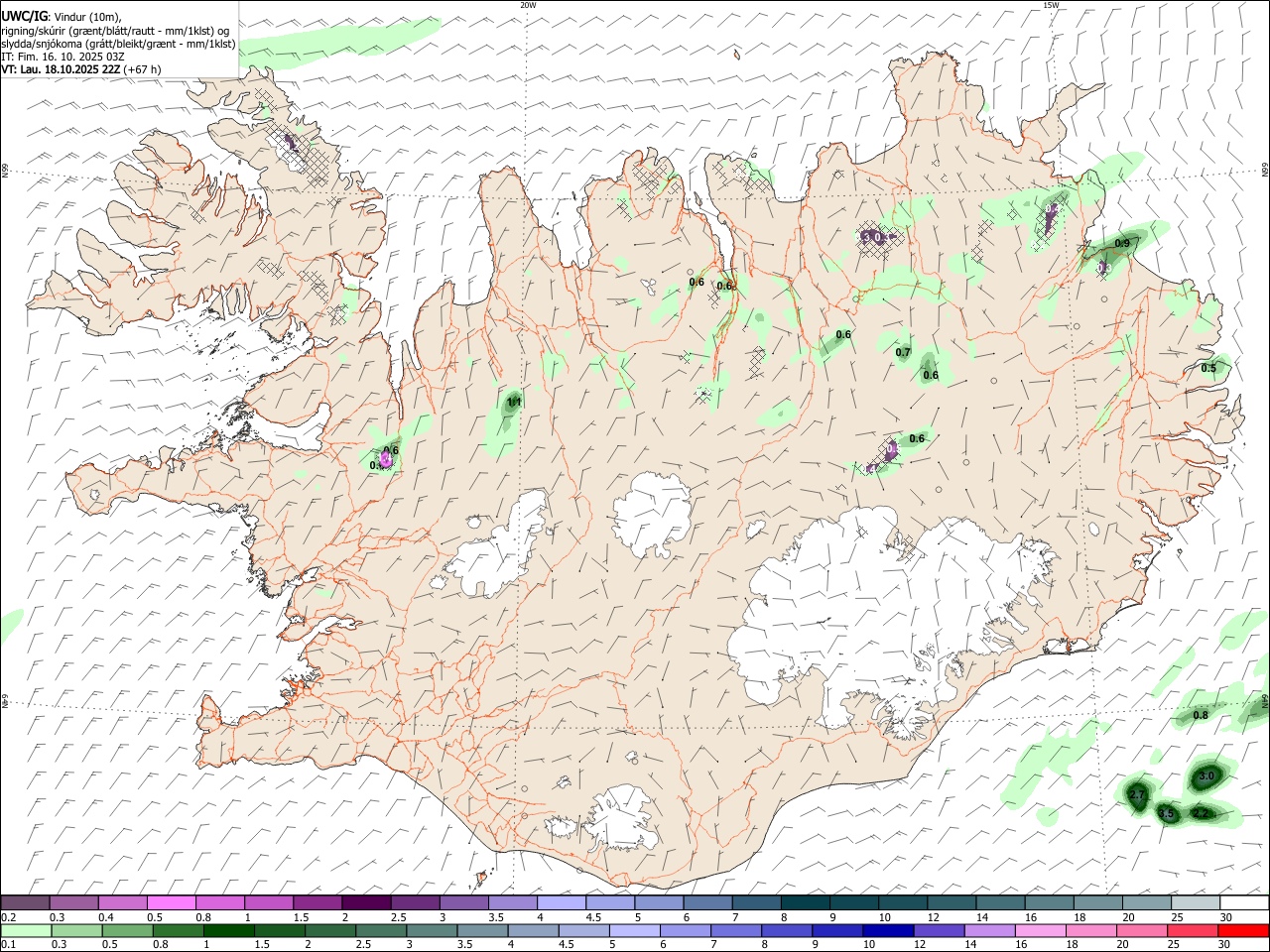Click the white legend swatch labeled 30
This screenshot has width=1270, height=952.
click(1243, 902)
